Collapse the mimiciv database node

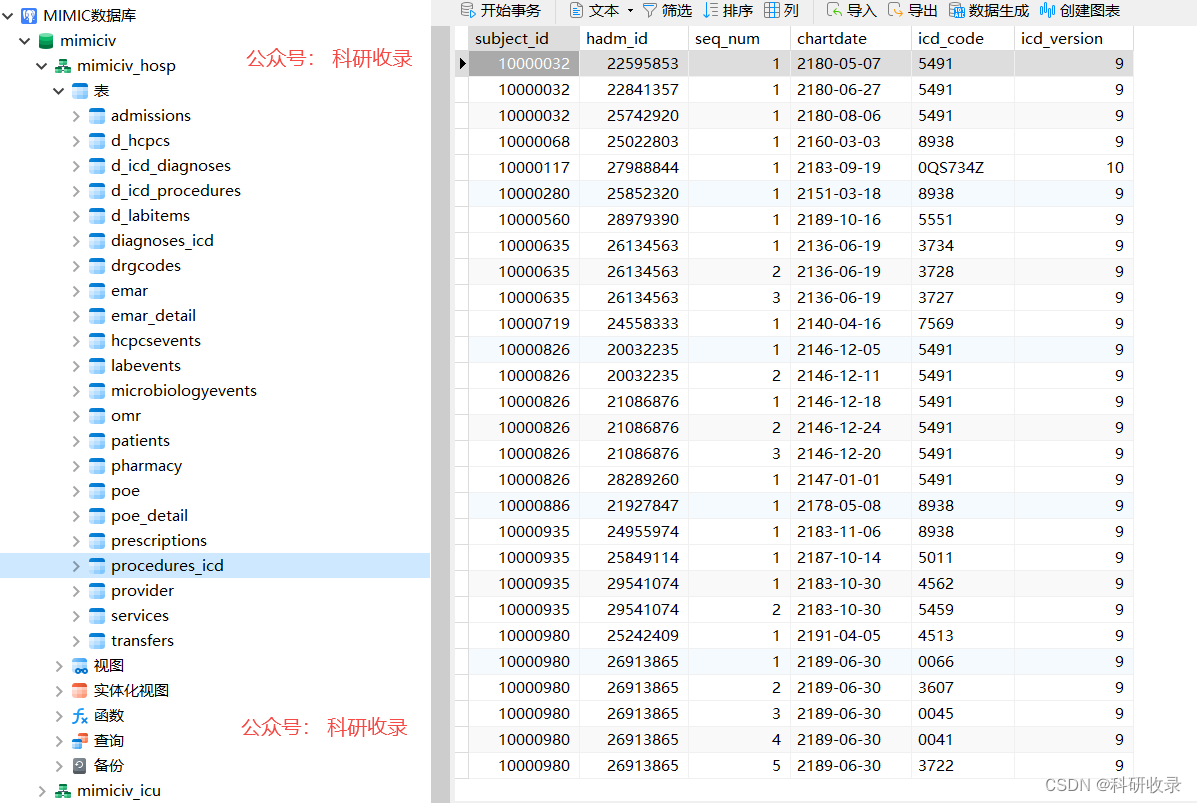tap(24, 40)
